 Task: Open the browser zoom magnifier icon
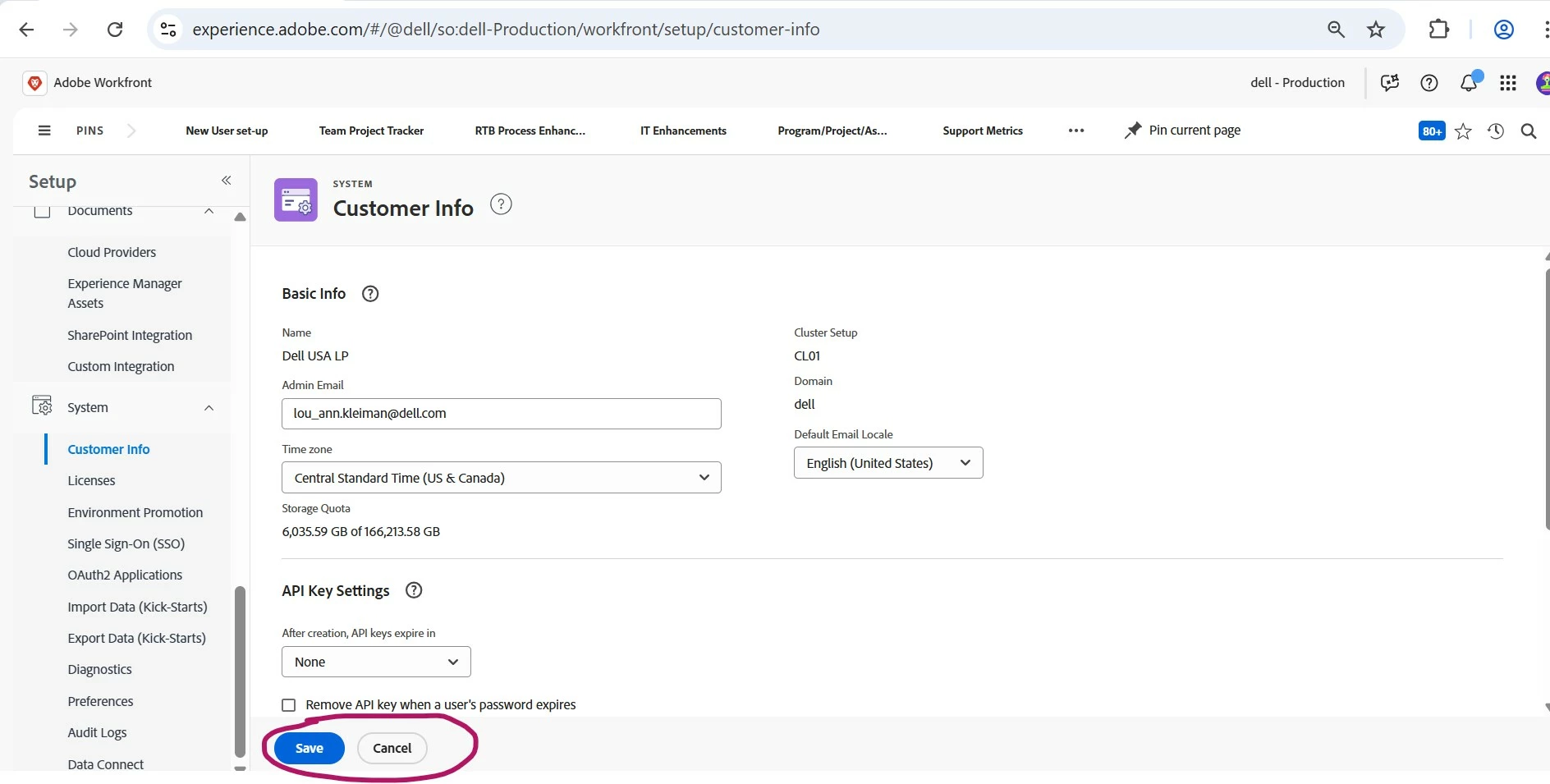(1336, 30)
